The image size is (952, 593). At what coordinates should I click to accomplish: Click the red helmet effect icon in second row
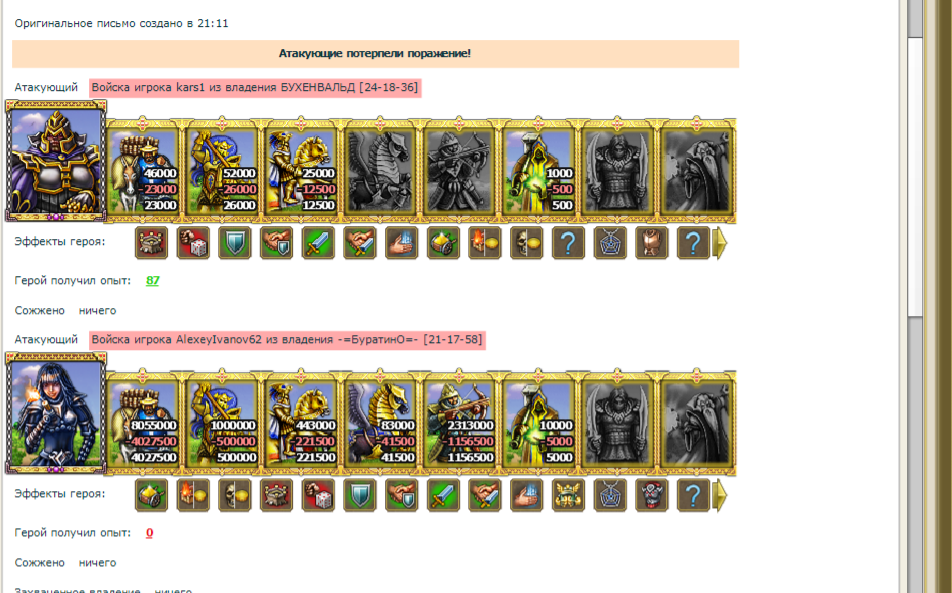[651, 495]
